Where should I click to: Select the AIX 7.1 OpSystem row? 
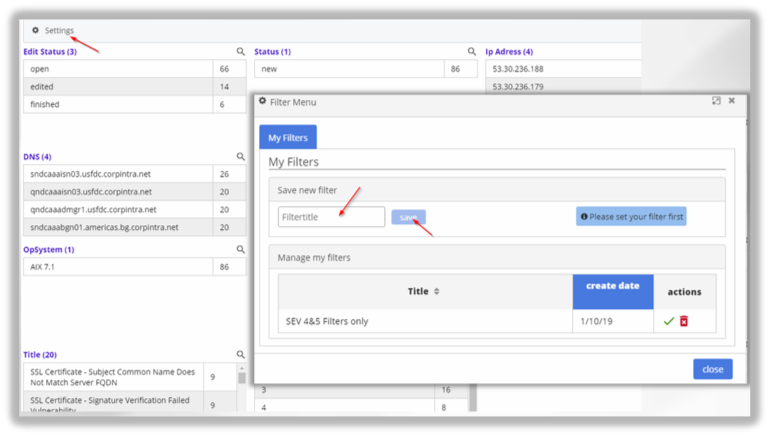click(x=117, y=267)
